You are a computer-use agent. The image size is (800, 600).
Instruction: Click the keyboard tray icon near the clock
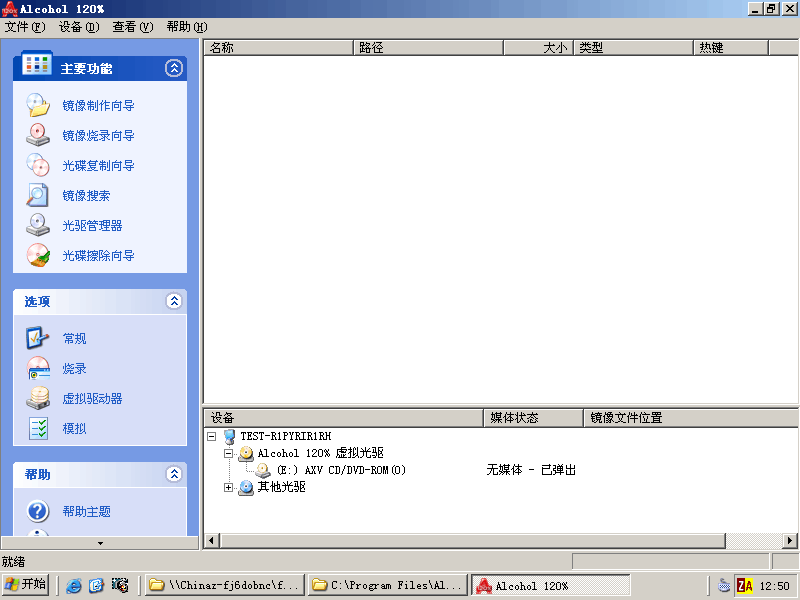pos(724,586)
